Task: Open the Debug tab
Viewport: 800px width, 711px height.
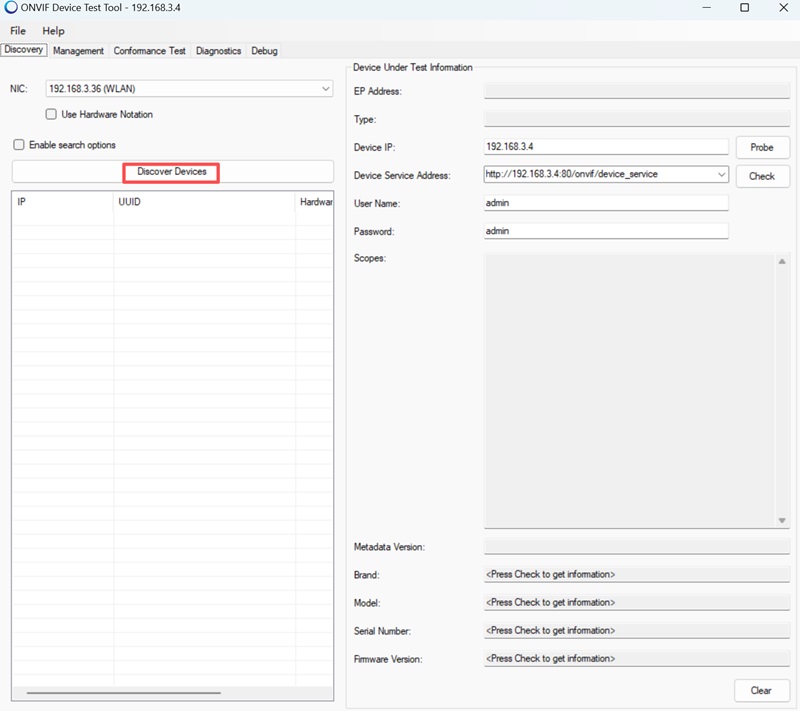Action: point(264,51)
